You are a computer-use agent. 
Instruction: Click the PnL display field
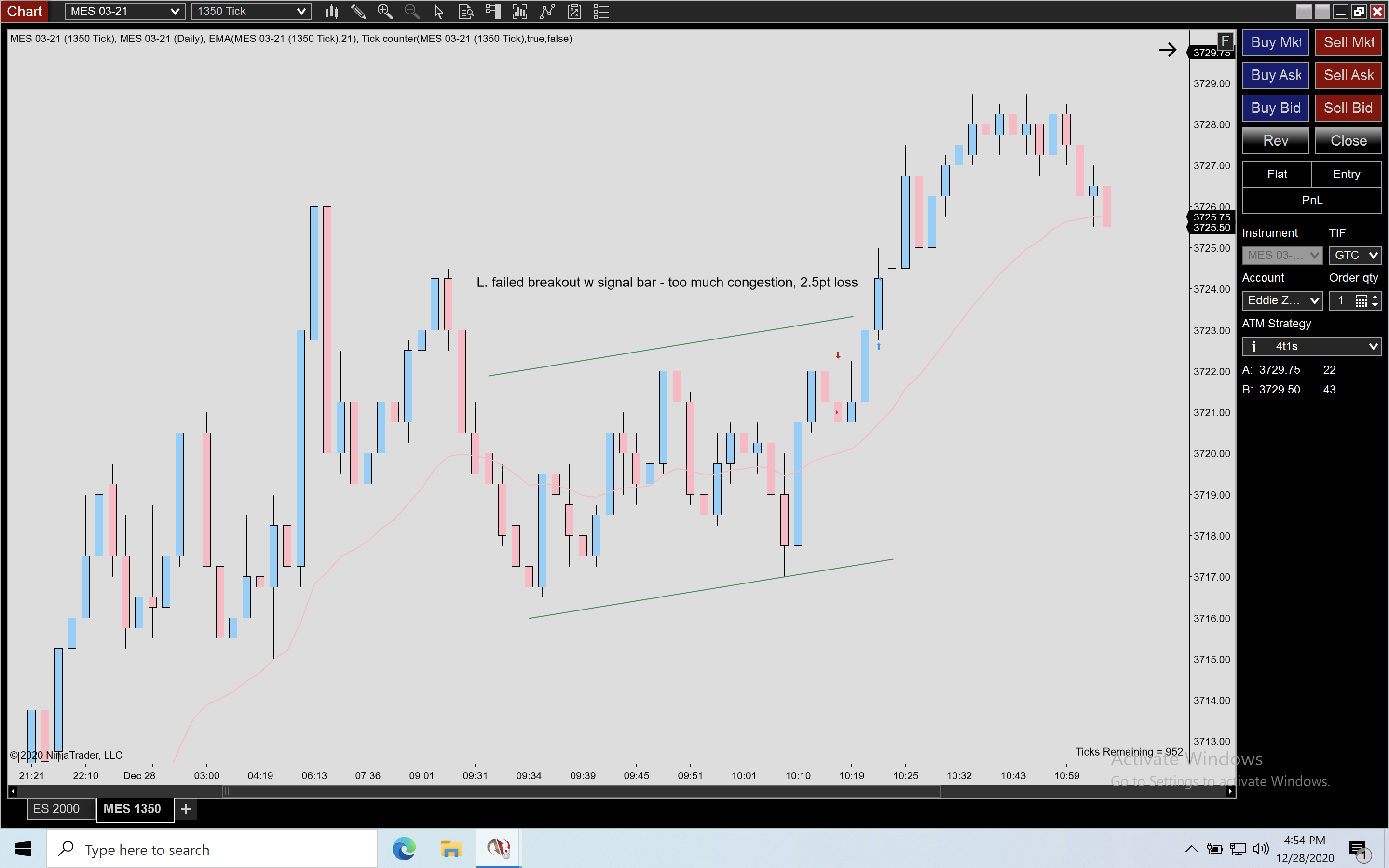coord(1312,200)
